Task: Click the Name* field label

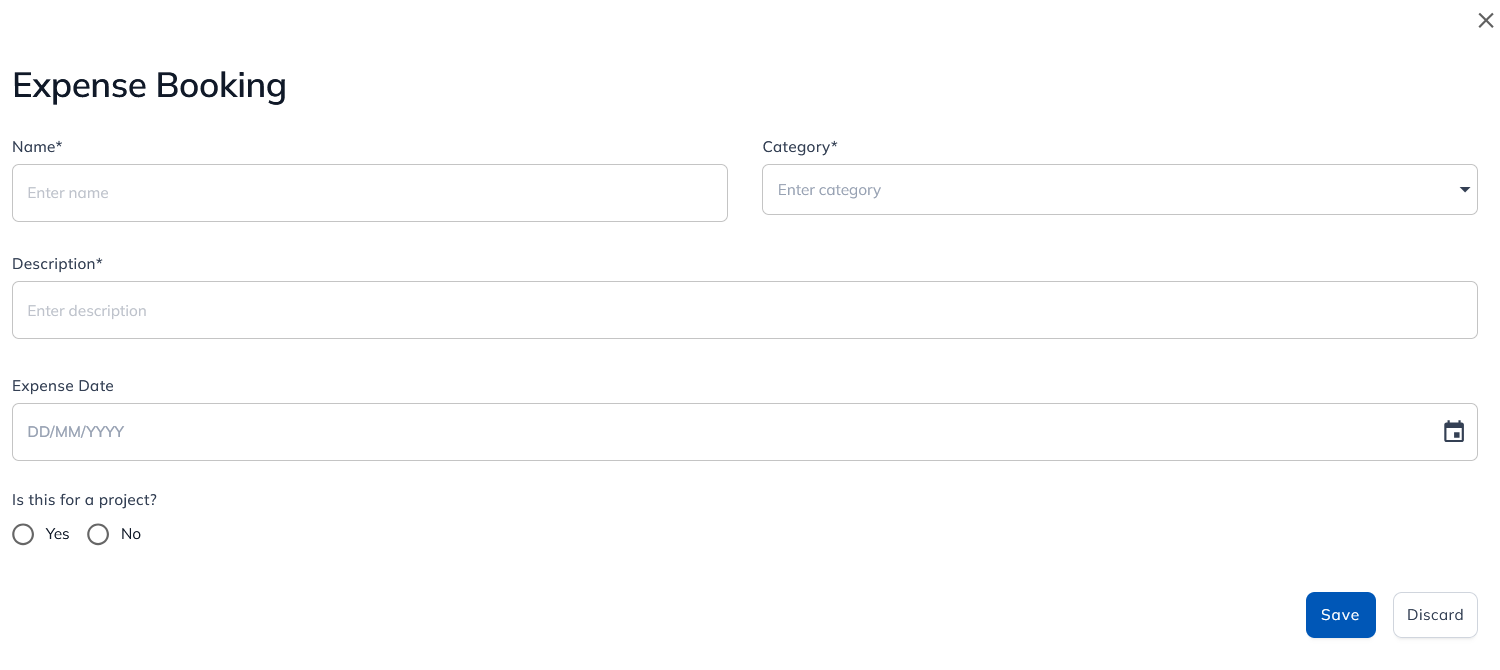Action: [x=37, y=147]
